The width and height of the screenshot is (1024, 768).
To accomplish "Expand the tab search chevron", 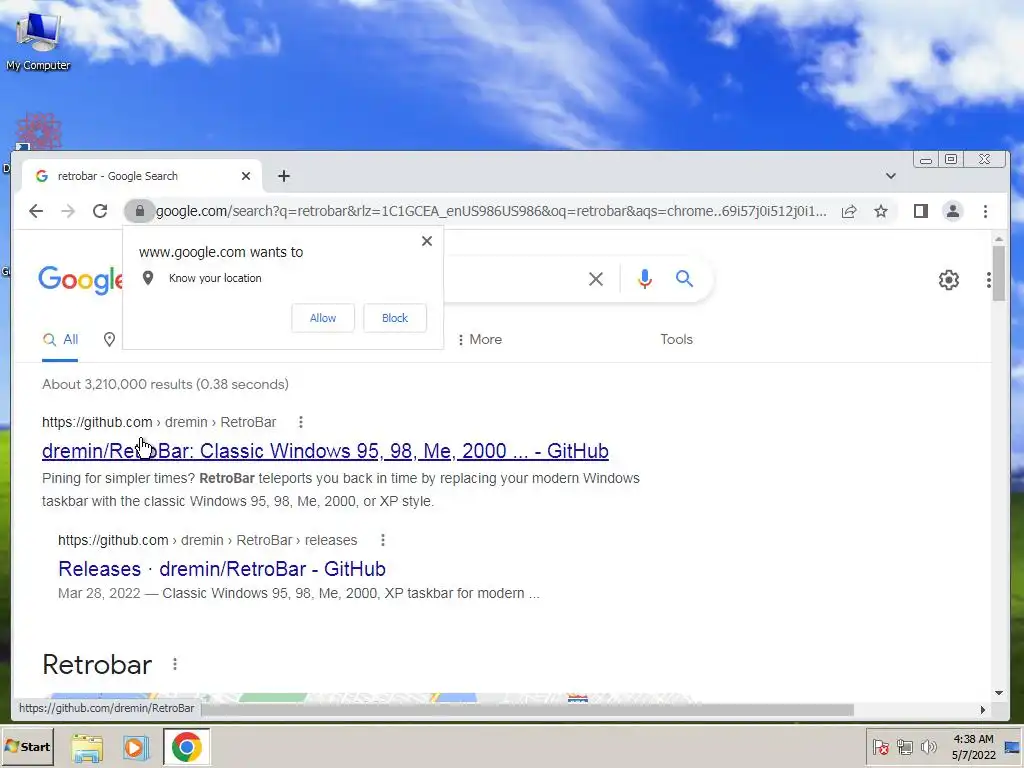I will click(x=890, y=176).
